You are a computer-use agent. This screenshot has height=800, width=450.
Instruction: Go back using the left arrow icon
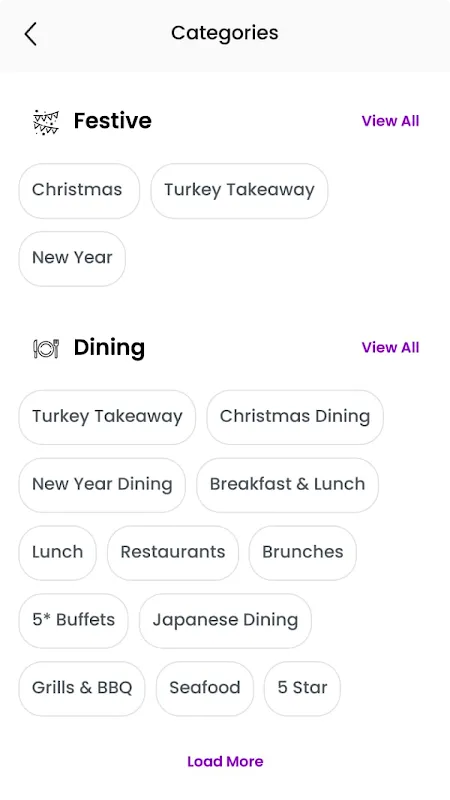pyautogui.click(x=31, y=34)
